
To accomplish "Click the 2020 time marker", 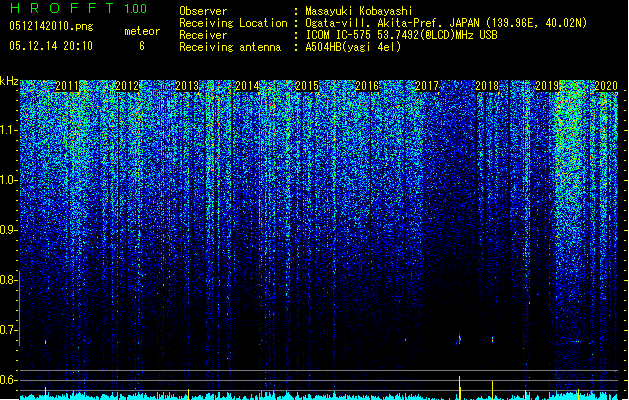I will point(606,86).
